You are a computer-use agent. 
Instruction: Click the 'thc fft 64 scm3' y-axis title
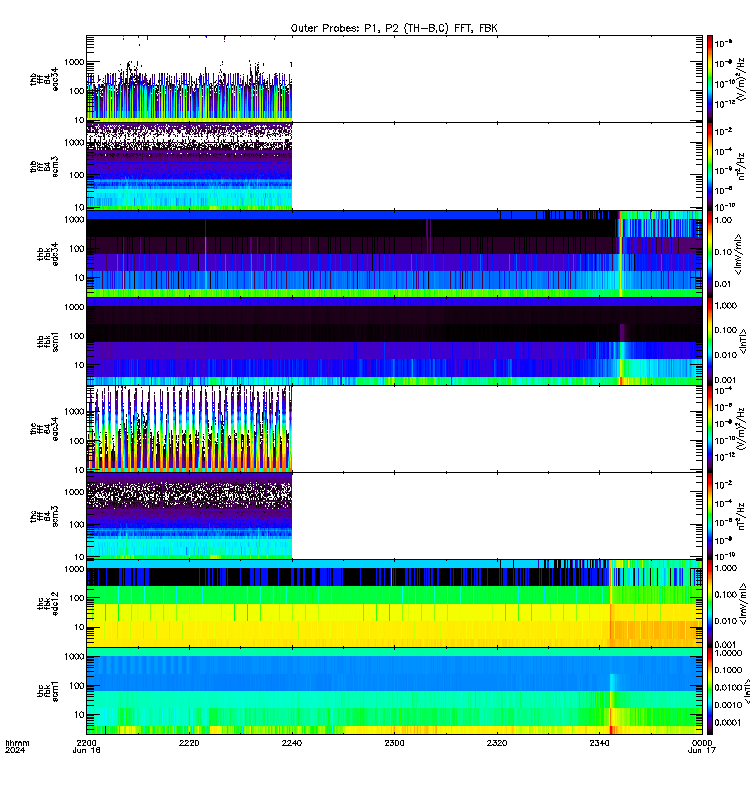pyautogui.click(x=44, y=516)
